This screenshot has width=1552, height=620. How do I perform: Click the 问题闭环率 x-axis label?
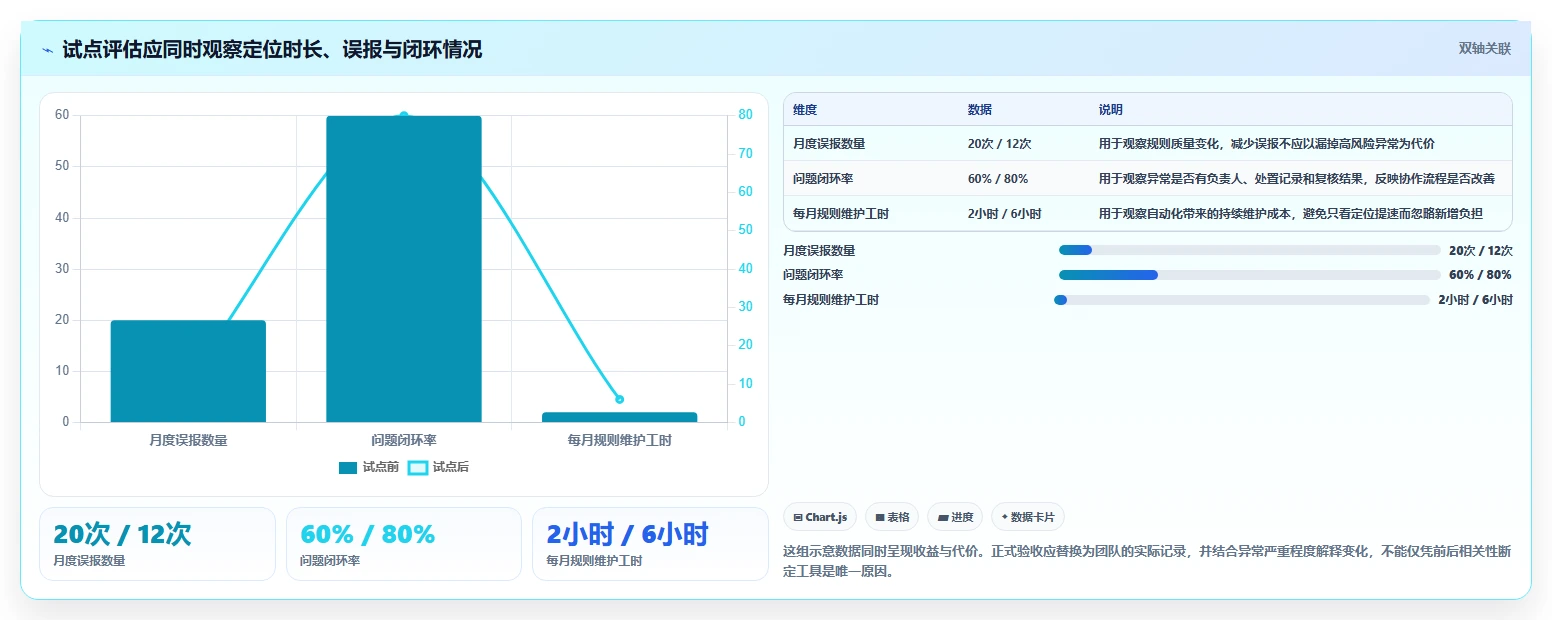pyautogui.click(x=404, y=440)
